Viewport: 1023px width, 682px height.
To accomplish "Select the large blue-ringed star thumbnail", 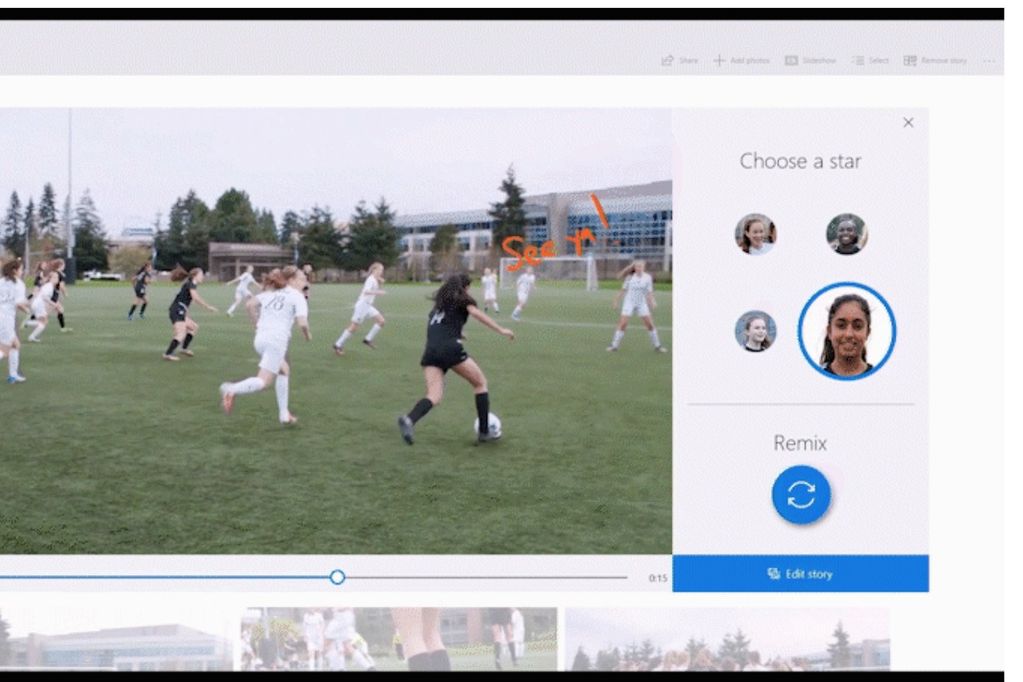I will (x=846, y=332).
